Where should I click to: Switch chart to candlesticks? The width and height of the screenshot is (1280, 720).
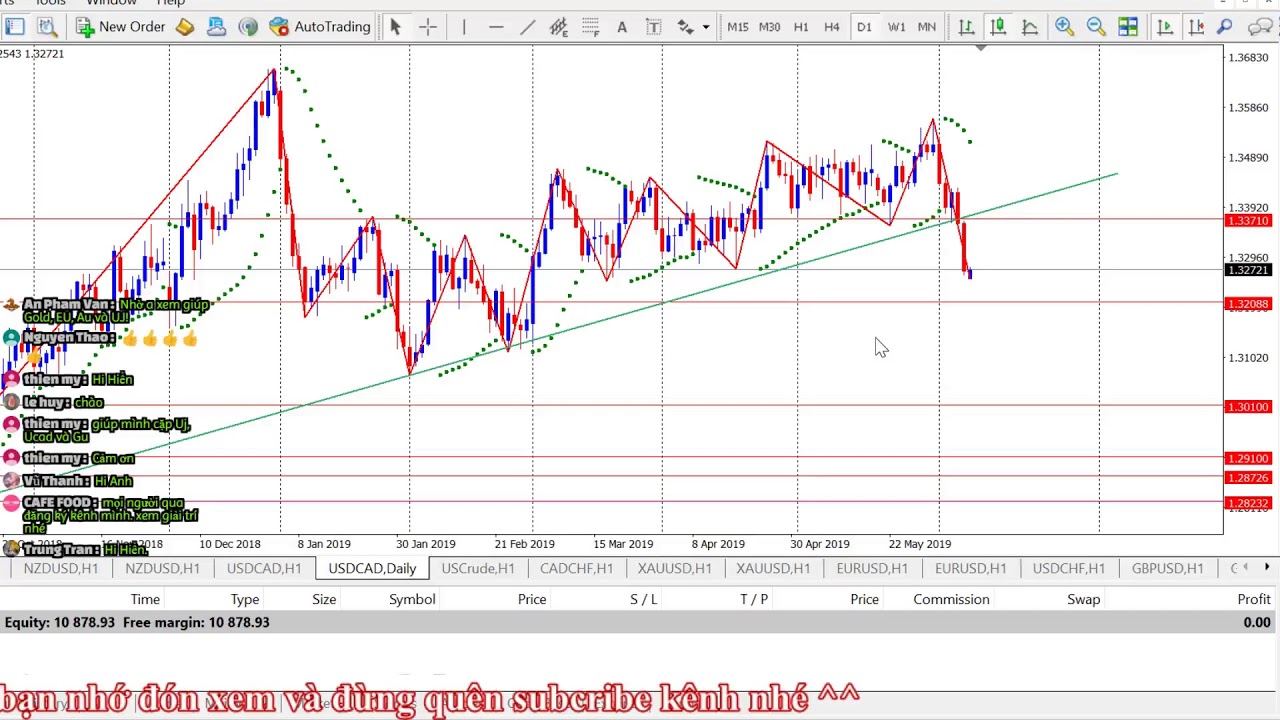click(x=998, y=27)
